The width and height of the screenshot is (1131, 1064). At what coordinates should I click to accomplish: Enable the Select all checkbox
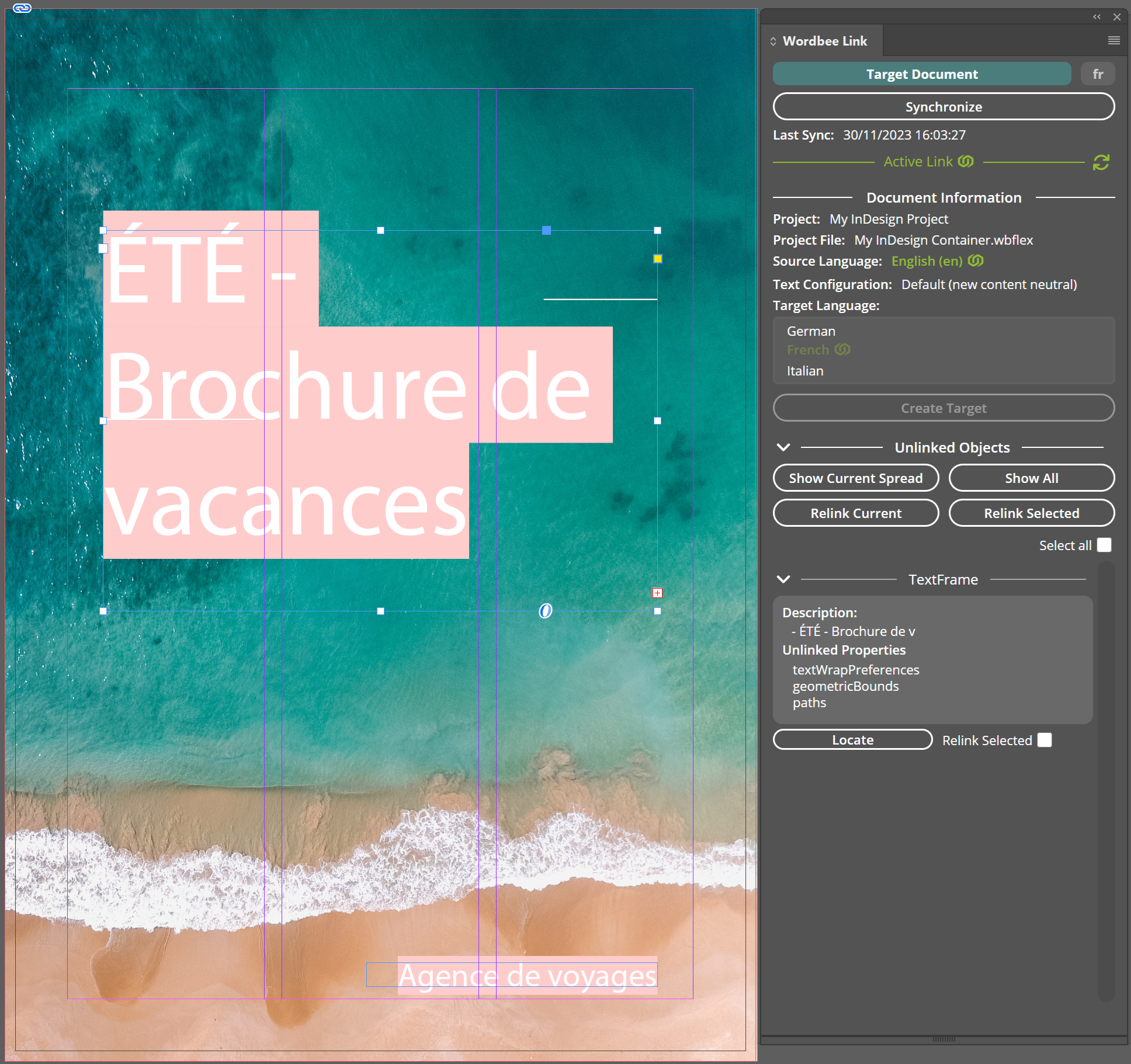pyautogui.click(x=1104, y=545)
